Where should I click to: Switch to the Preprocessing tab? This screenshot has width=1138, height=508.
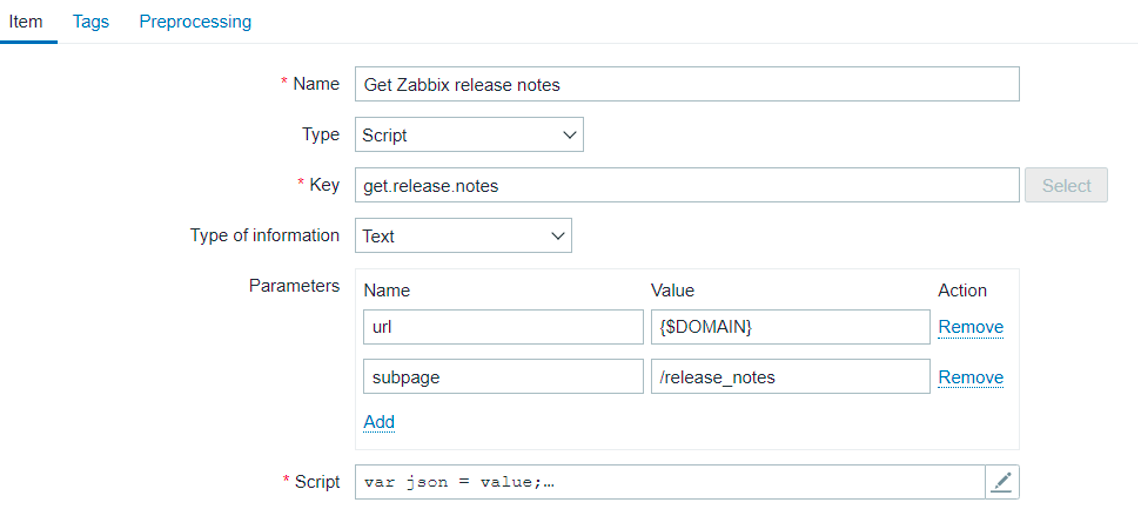coord(195,22)
